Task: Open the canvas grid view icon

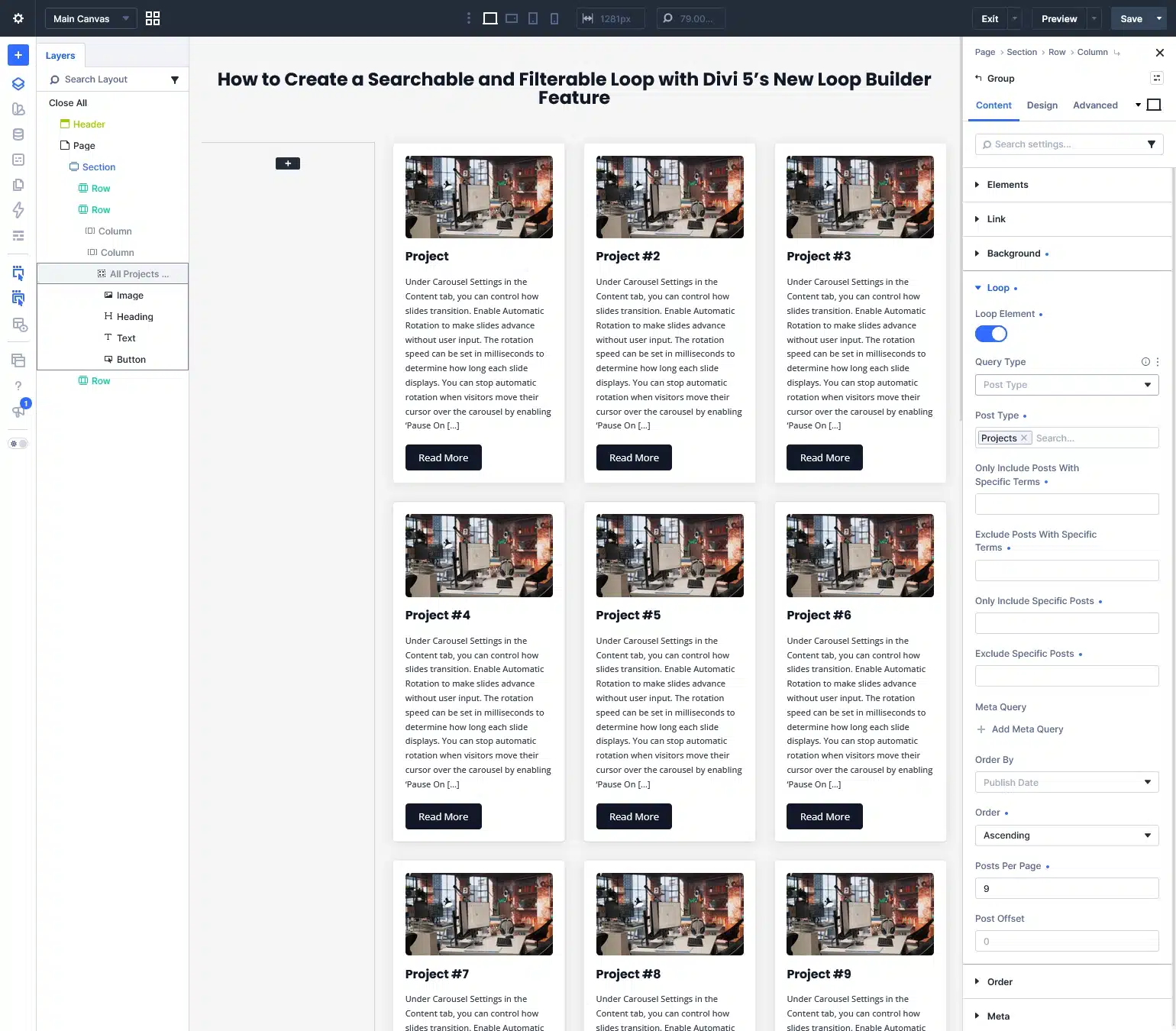Action: [x=153, y=18]
